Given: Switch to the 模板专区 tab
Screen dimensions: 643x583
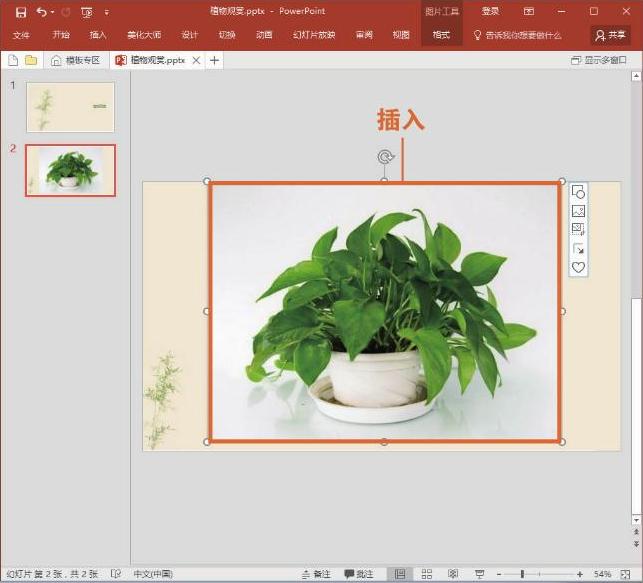Looking at the screenshot, I should (76, 61).
